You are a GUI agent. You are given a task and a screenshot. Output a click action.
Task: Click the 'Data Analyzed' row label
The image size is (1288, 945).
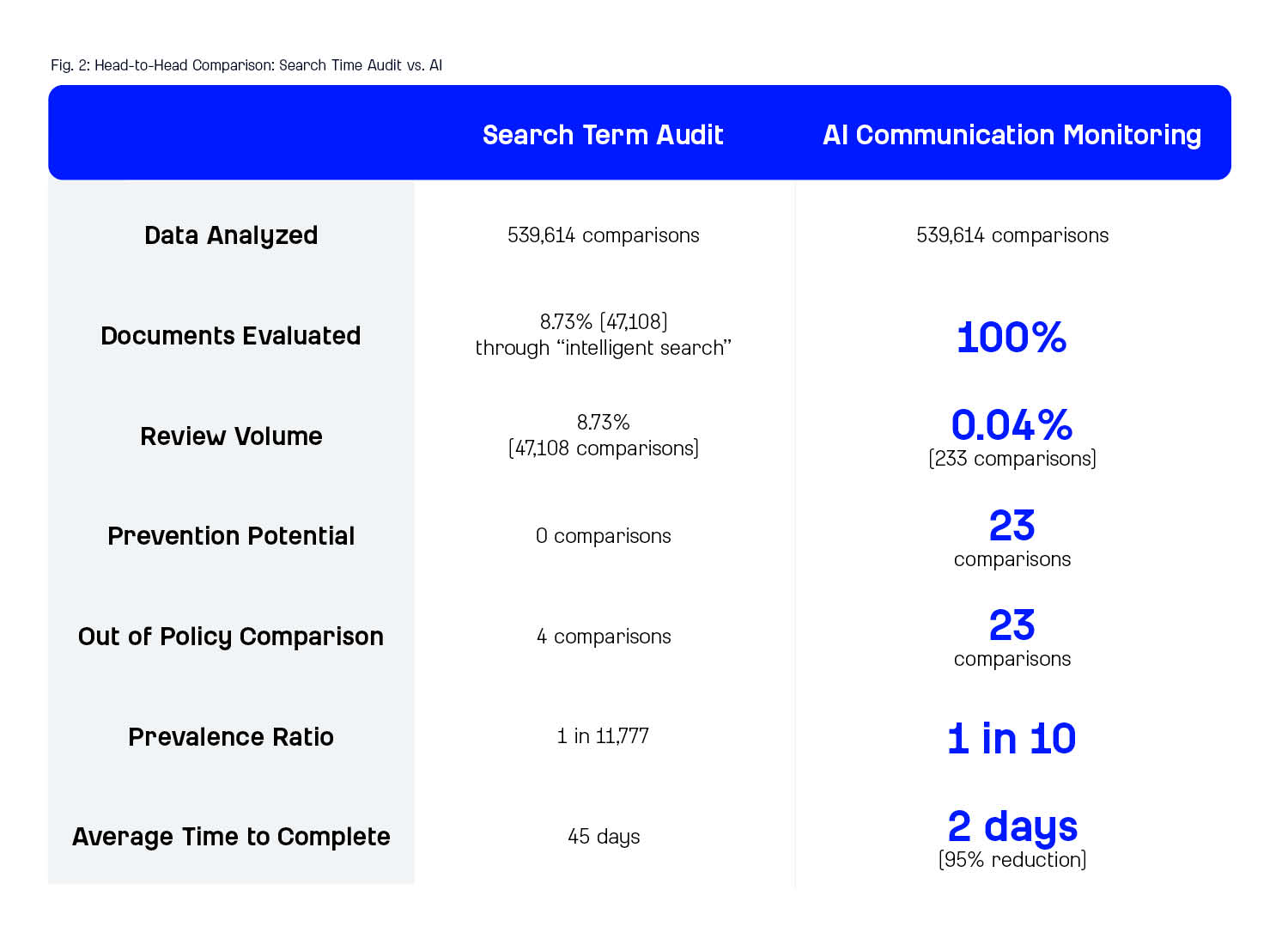[x=231, y=235]
